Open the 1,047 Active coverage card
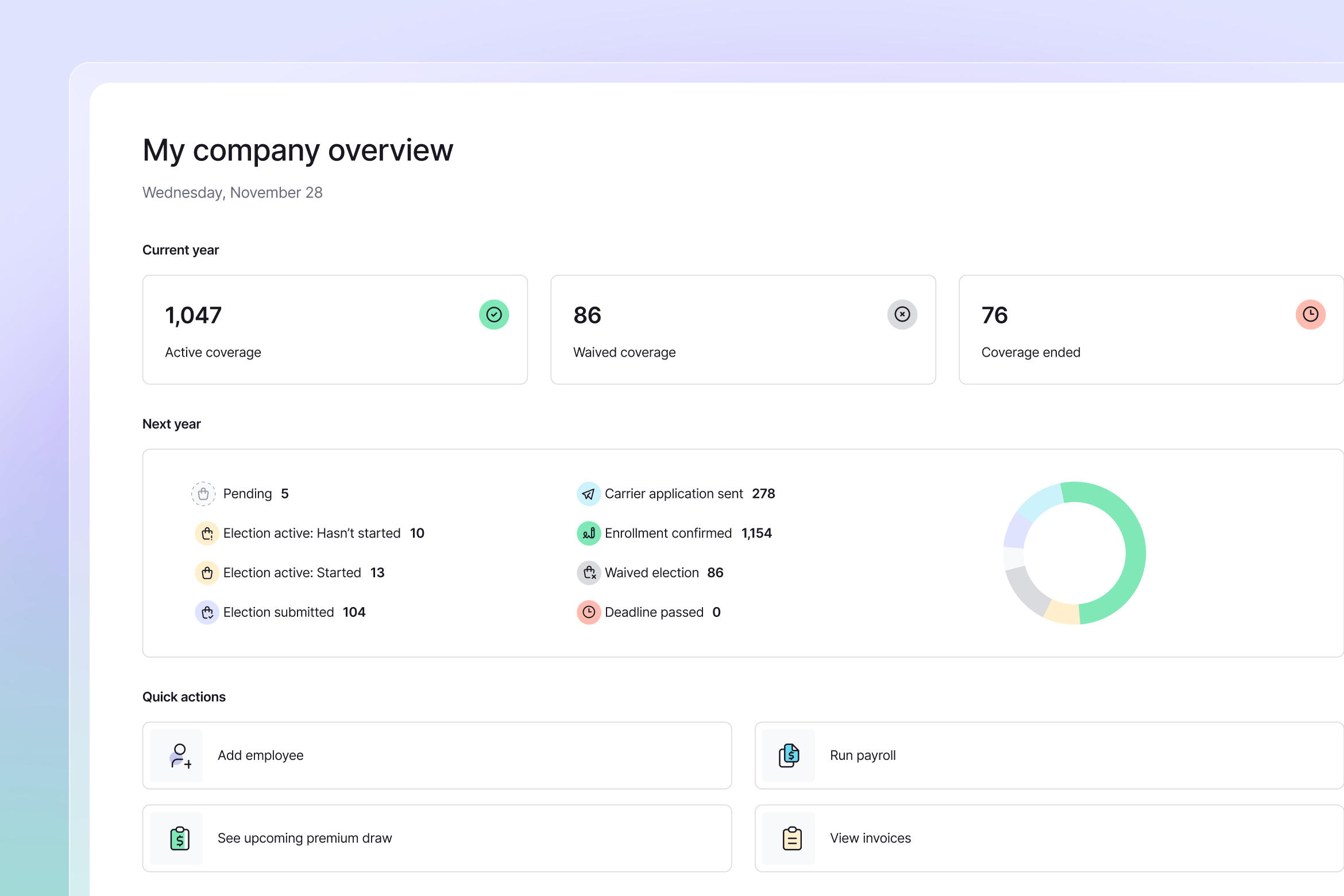The image size is (1344, 896). click(x=335, y=330)
